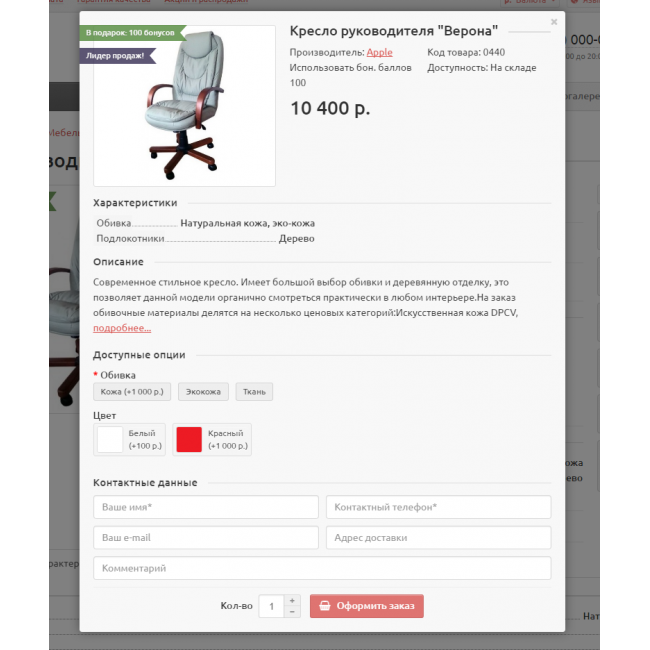This screenshot has height=650, width=650.
Task: Increase quantity with the plus stepper
Action: point(292,600)
